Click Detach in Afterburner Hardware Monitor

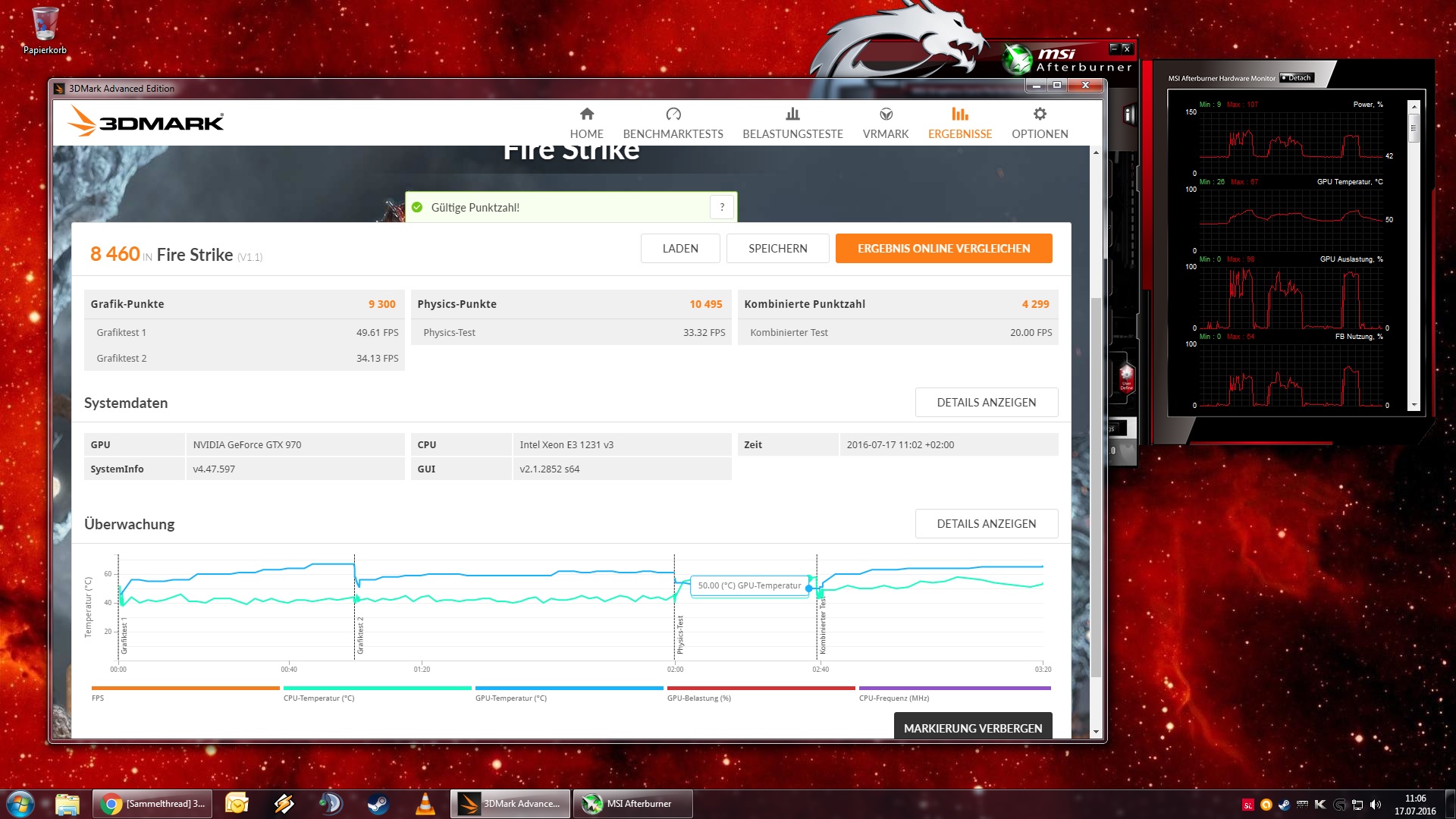(1296, 78)
